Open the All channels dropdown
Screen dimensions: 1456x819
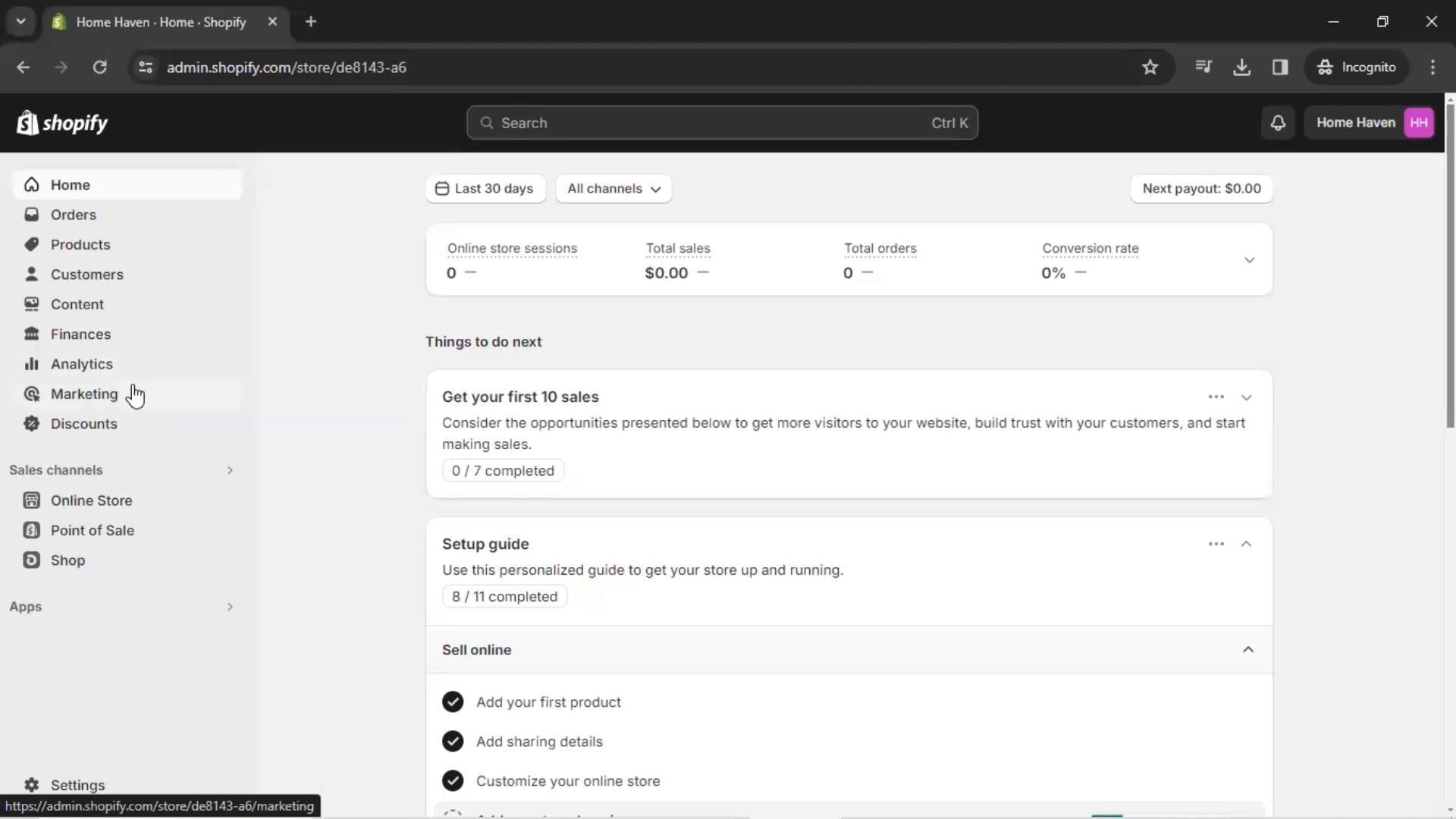pyautogui.click(x=613, y=189)
